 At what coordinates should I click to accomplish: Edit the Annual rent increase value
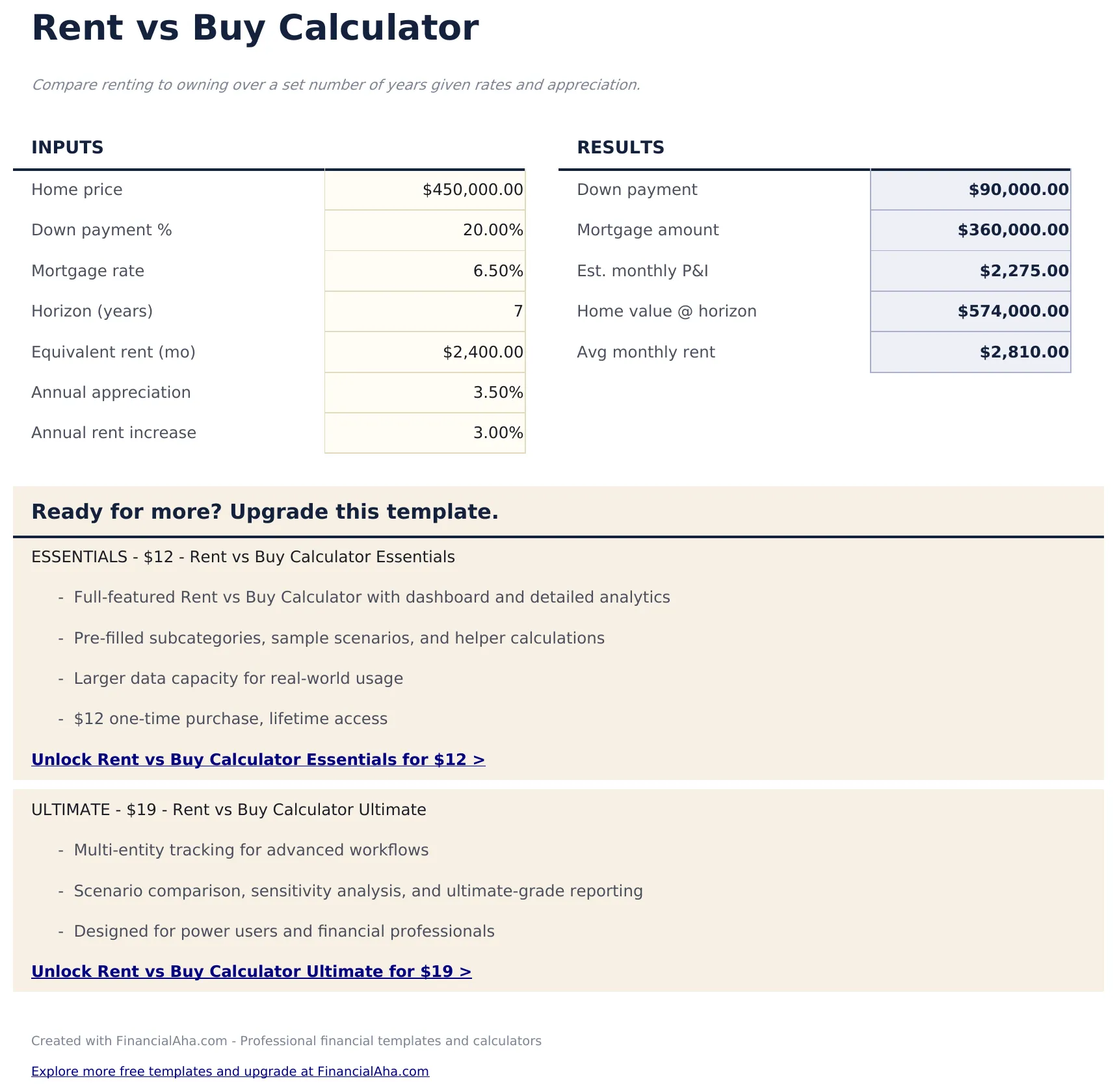424,433
